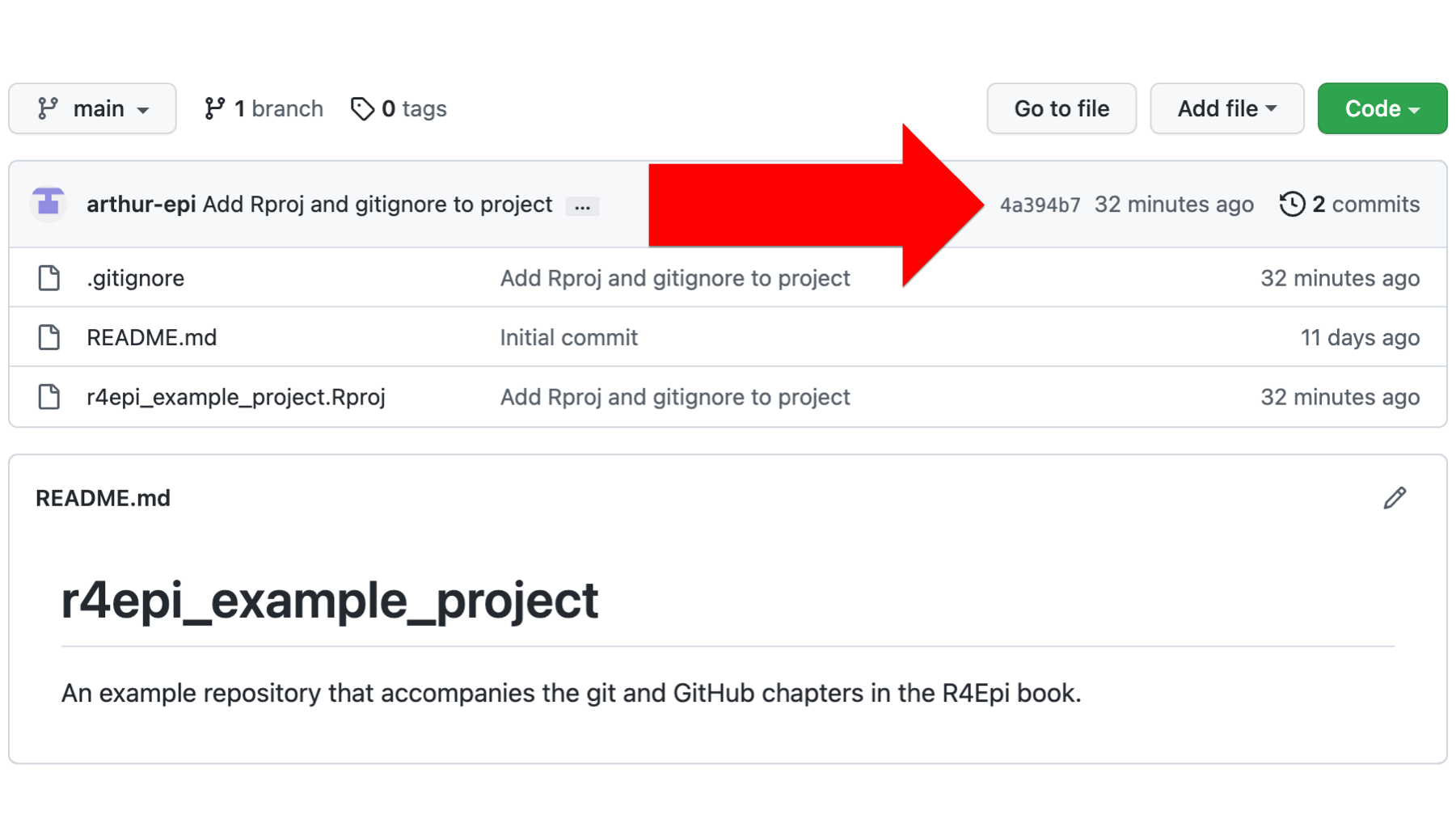Click the arthur-epi avatar image
The height and width of the screenshot is (819, 1456).
(49, 203)
